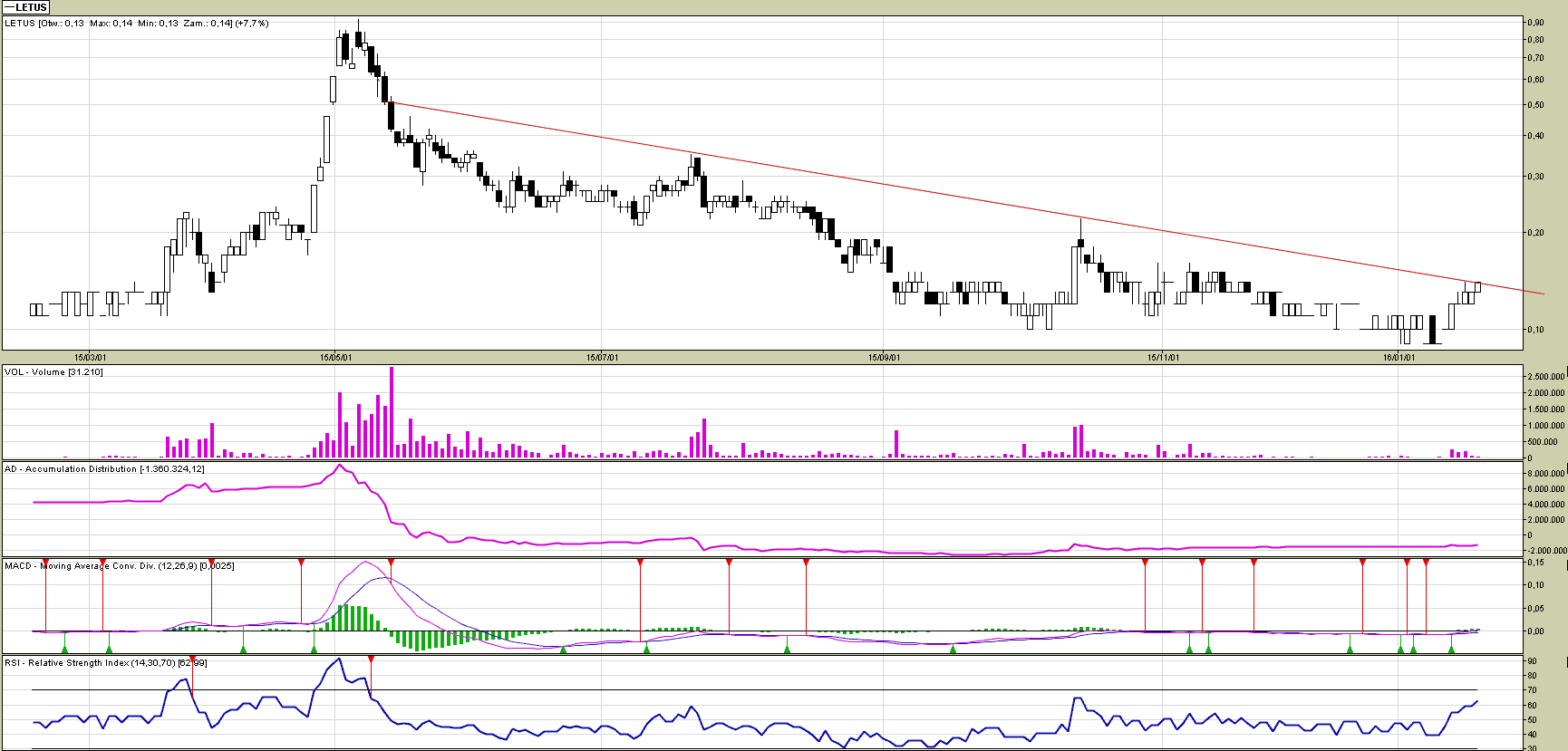Open the AD - Accumulation Distribution label
1568x751 pixels.
pyautogui.click(x=104, y=469)
